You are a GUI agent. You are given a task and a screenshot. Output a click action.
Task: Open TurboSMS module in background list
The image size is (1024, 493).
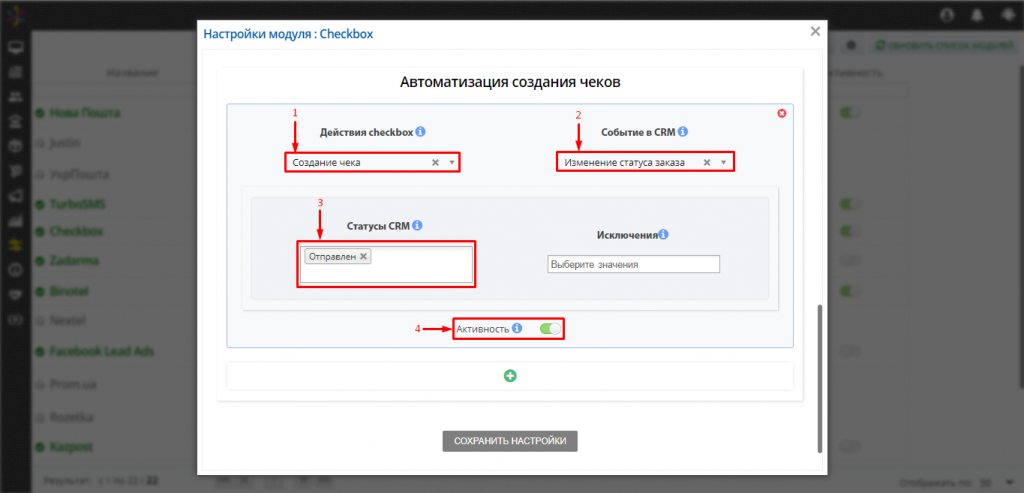pyautogui.click(x=78, y=204)
